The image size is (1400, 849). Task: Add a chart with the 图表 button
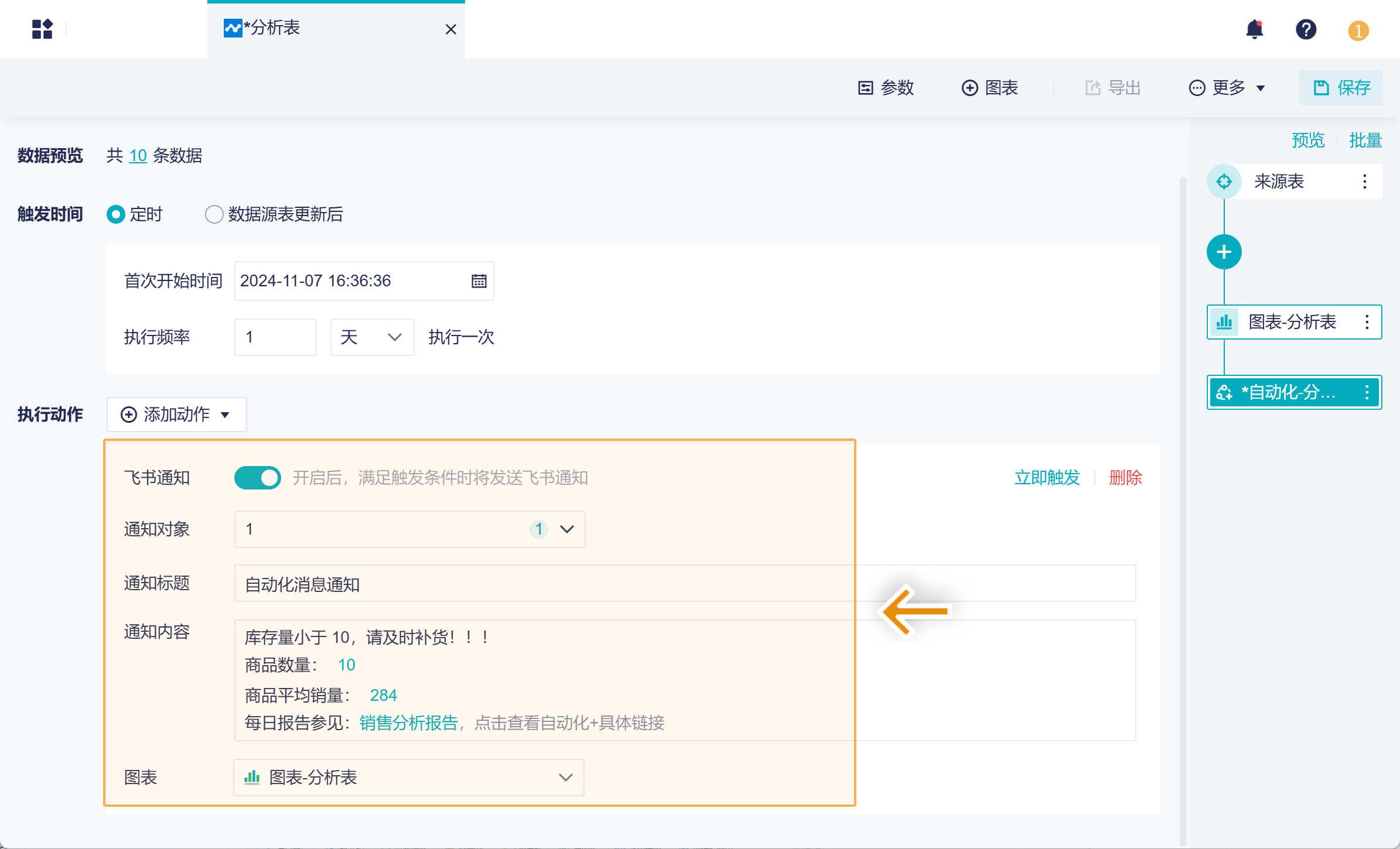990,88
